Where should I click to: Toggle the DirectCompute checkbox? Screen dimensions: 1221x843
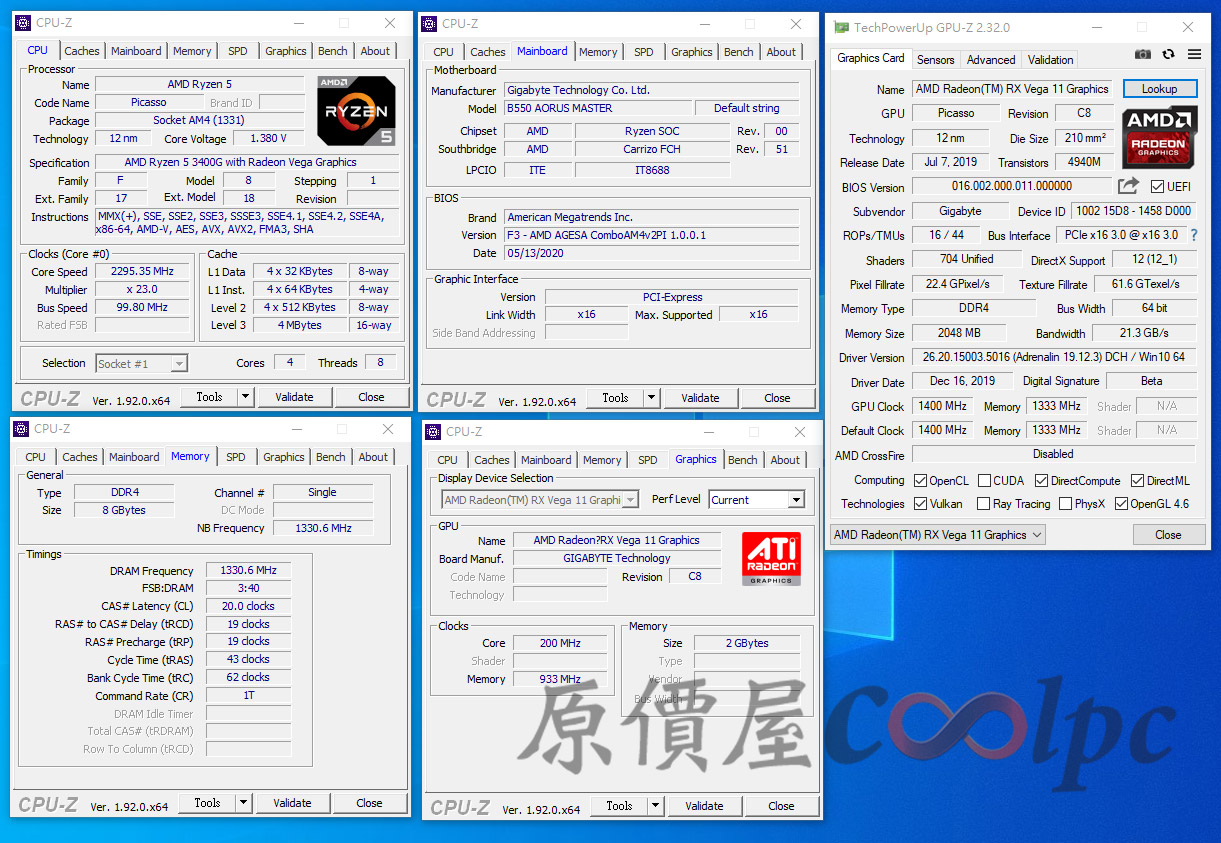[1041, 481]
